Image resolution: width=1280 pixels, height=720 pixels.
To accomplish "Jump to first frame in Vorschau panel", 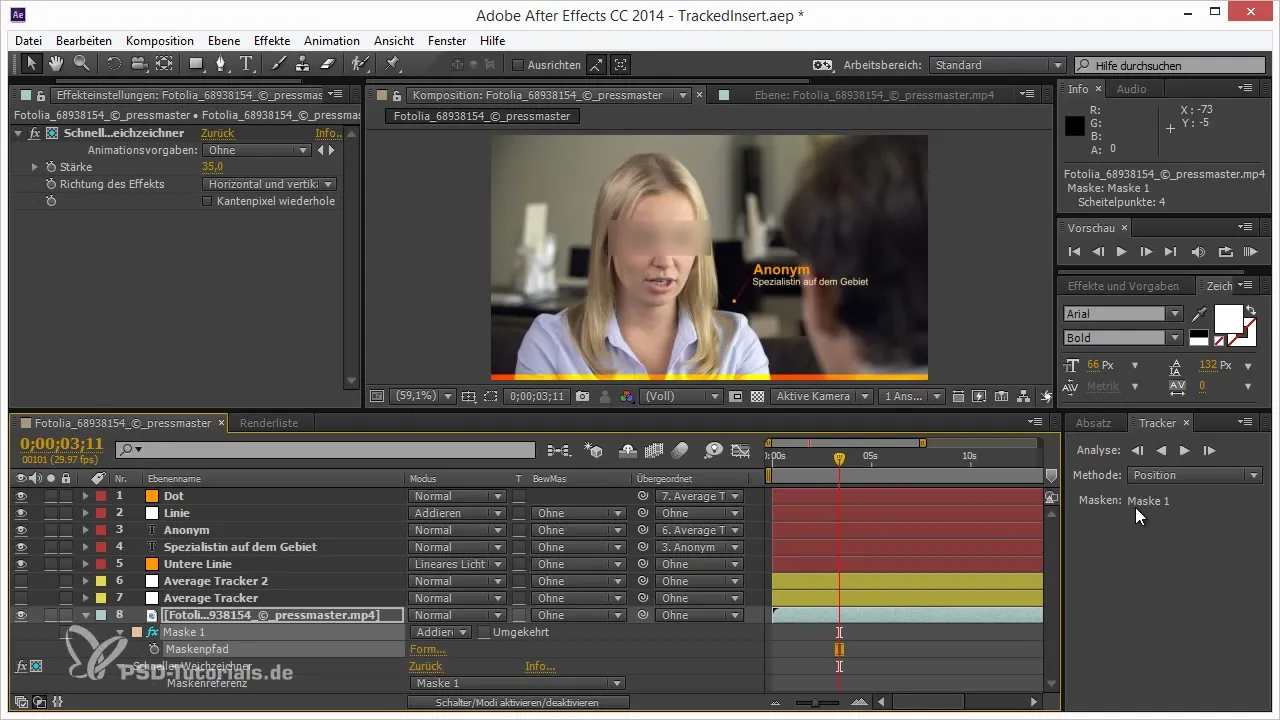I will coord(1074,251).
